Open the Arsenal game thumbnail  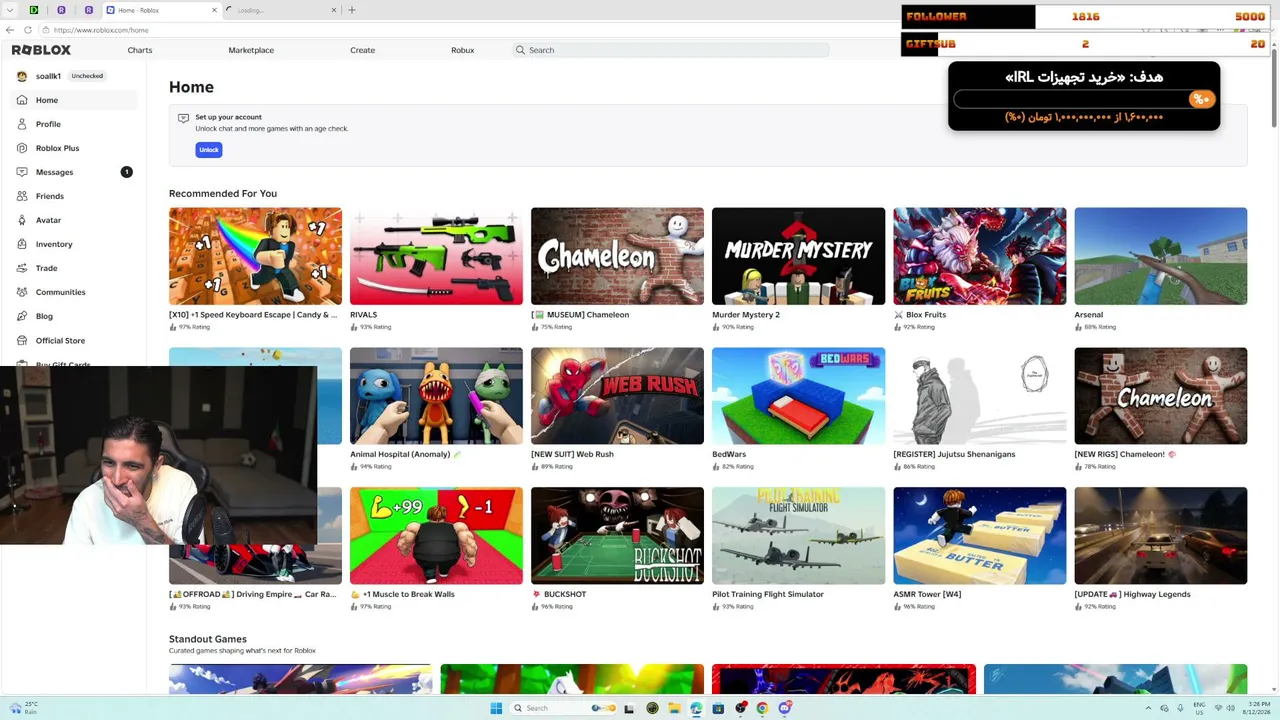point(1160,256)
